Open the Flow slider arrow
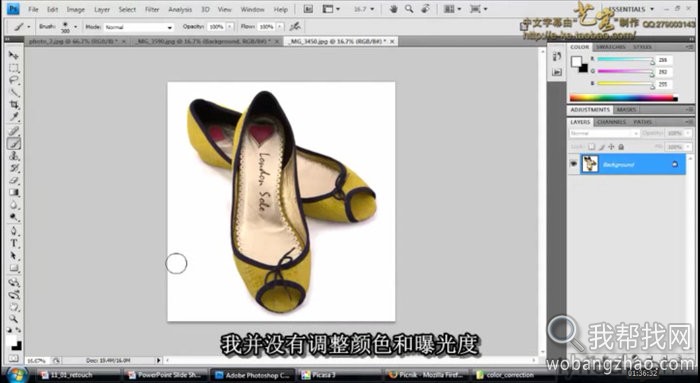The image size is (700, 383). coord(279,27)
